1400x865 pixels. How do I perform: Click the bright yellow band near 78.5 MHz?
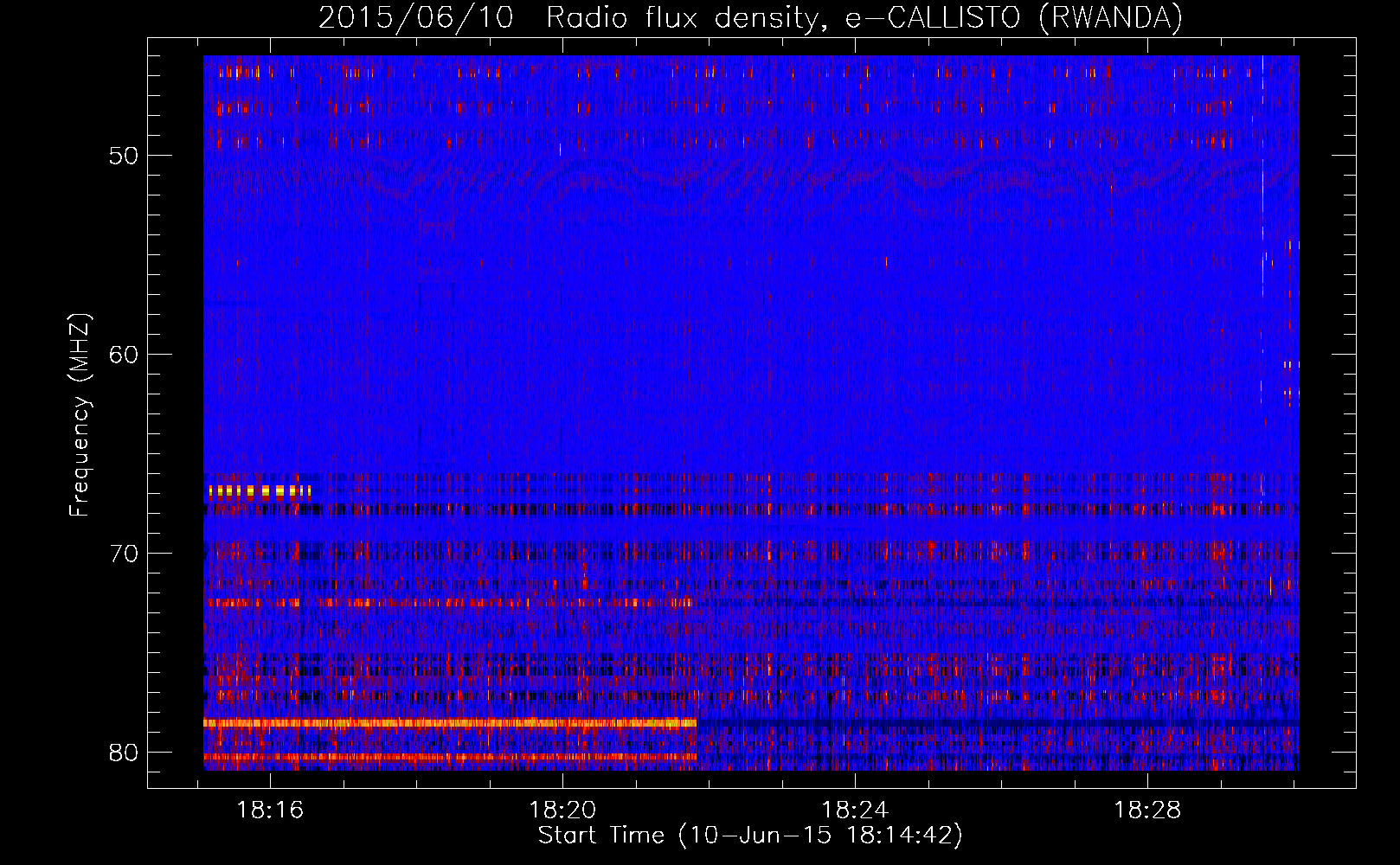450,722
